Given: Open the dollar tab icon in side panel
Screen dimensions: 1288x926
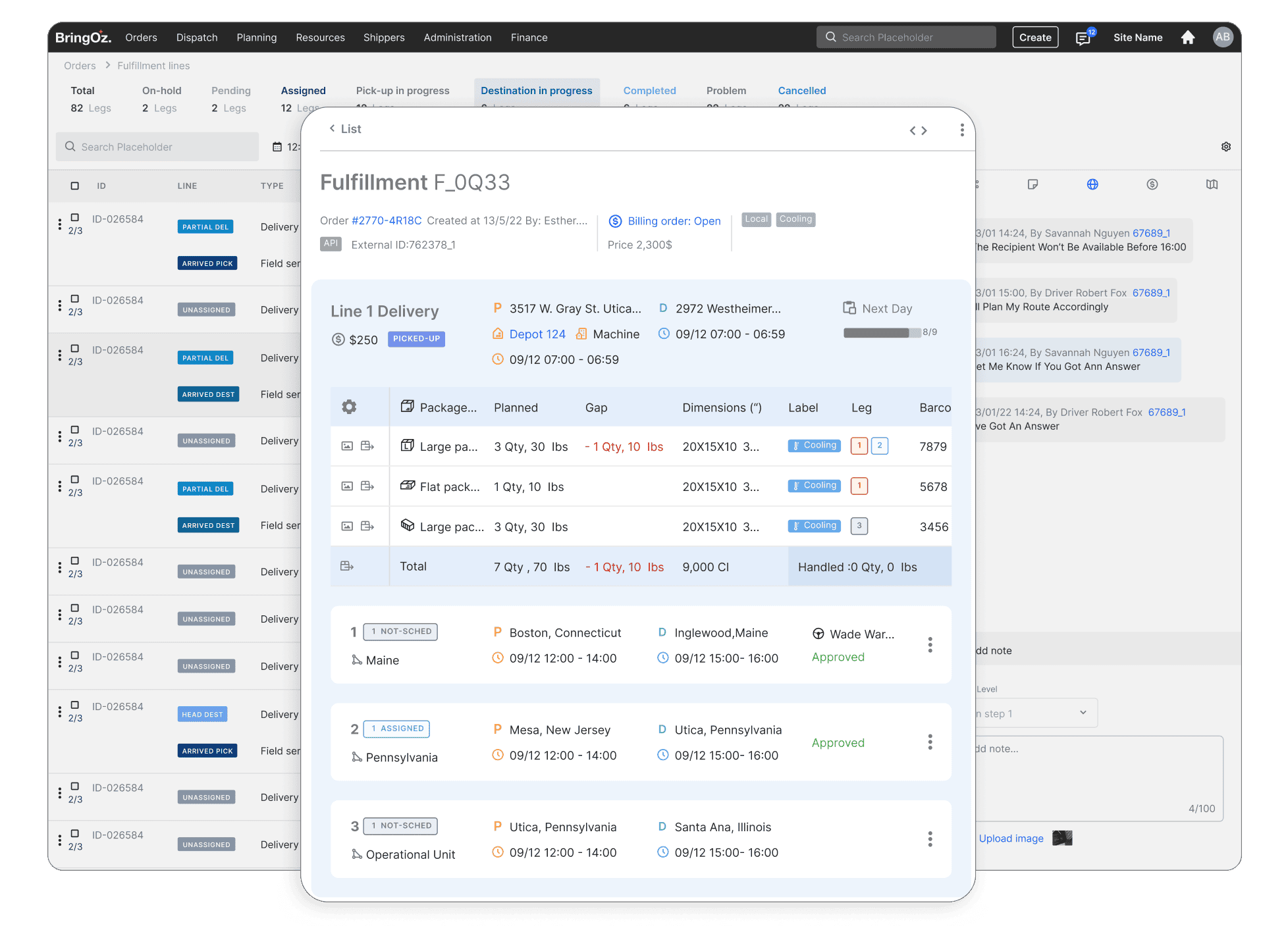Looking at the screenshot, I should (1152, 184).
